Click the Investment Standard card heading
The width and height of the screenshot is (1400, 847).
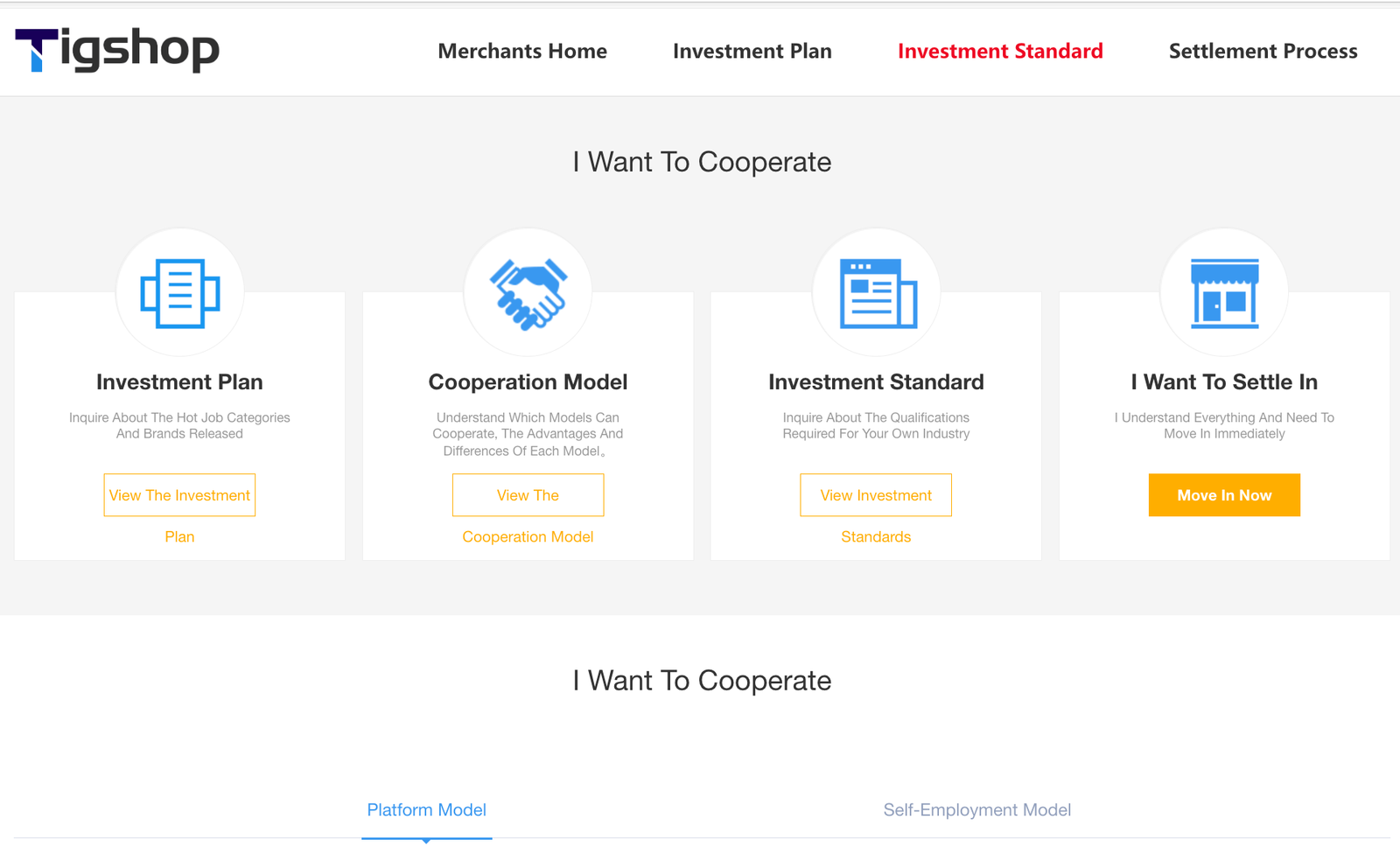tap(876, 382)
